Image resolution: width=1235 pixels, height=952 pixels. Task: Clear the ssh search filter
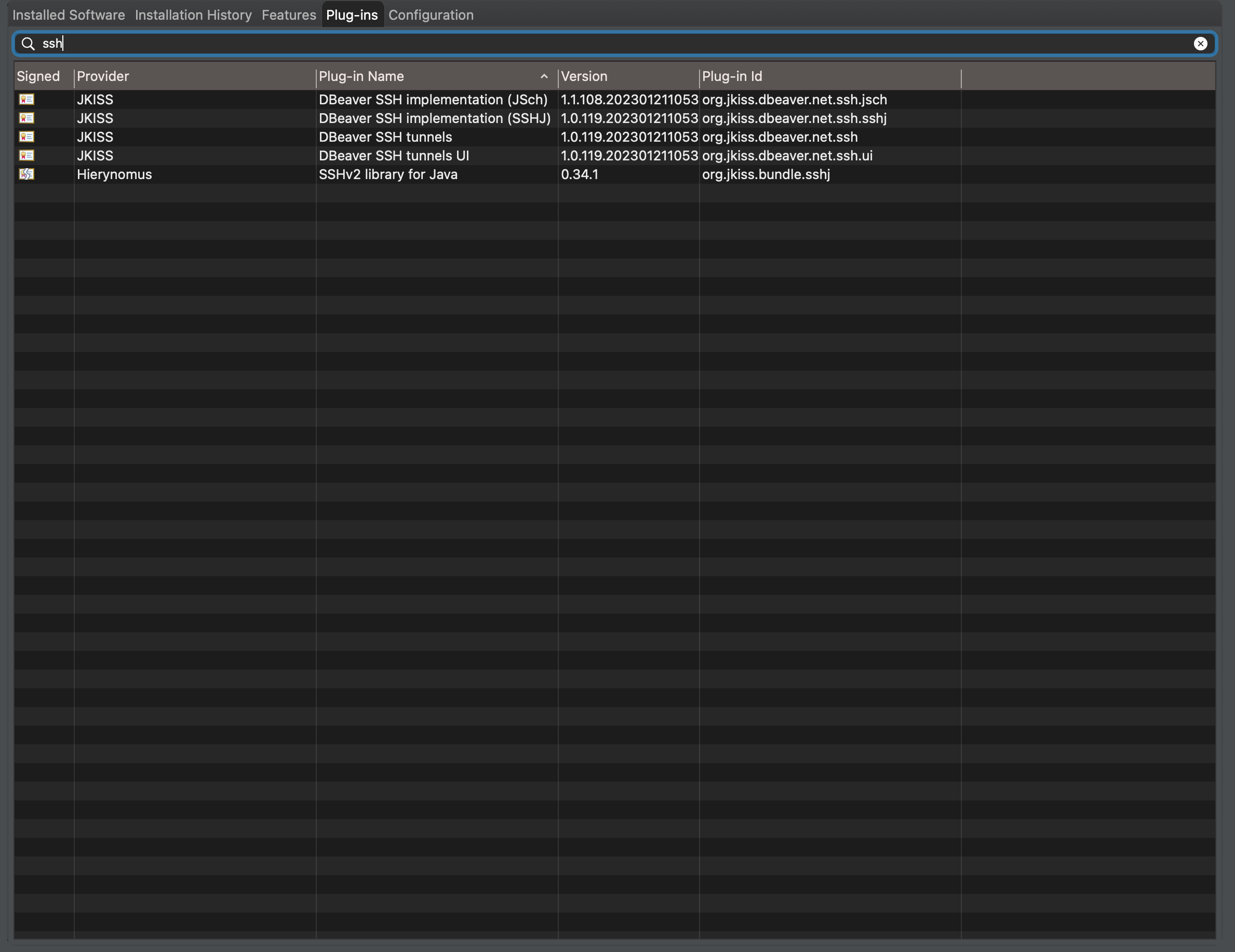tap(1200, 44)
